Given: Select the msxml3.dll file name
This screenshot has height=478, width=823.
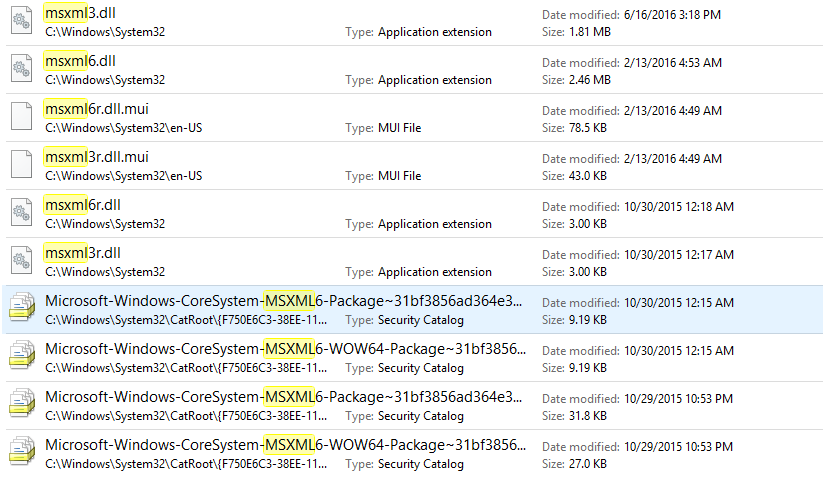Looking at the screenshot, I should click(x=80, y=13).
